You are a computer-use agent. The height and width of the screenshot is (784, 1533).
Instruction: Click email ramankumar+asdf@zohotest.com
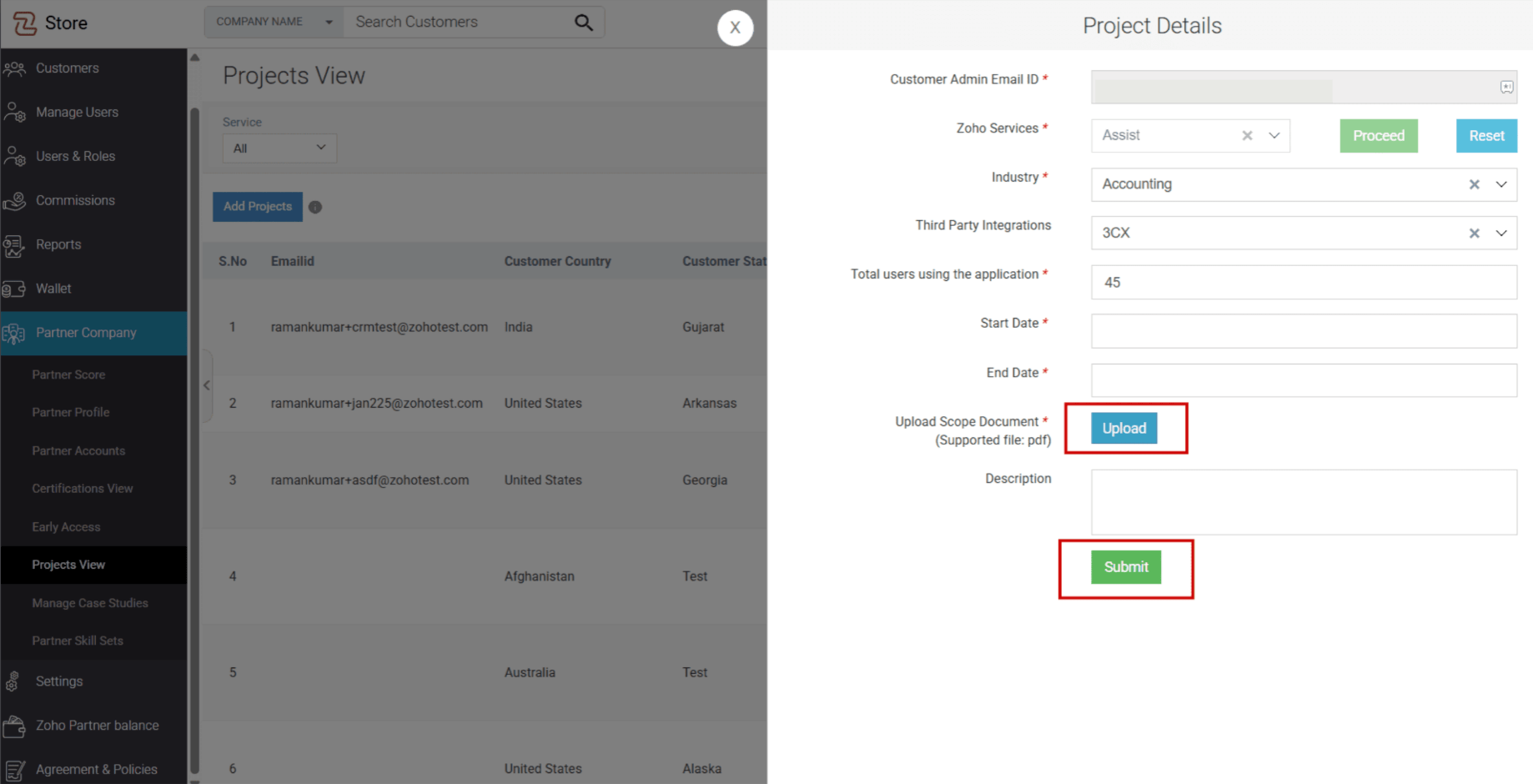tap(369, 480)
